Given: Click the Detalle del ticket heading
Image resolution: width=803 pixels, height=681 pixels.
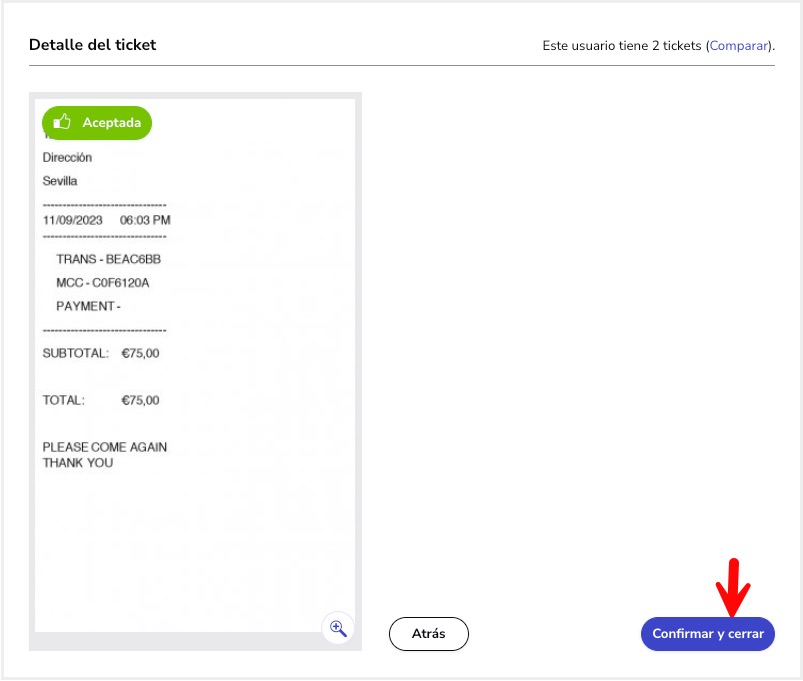Looking at the screenshot, I should click(92, 45).
